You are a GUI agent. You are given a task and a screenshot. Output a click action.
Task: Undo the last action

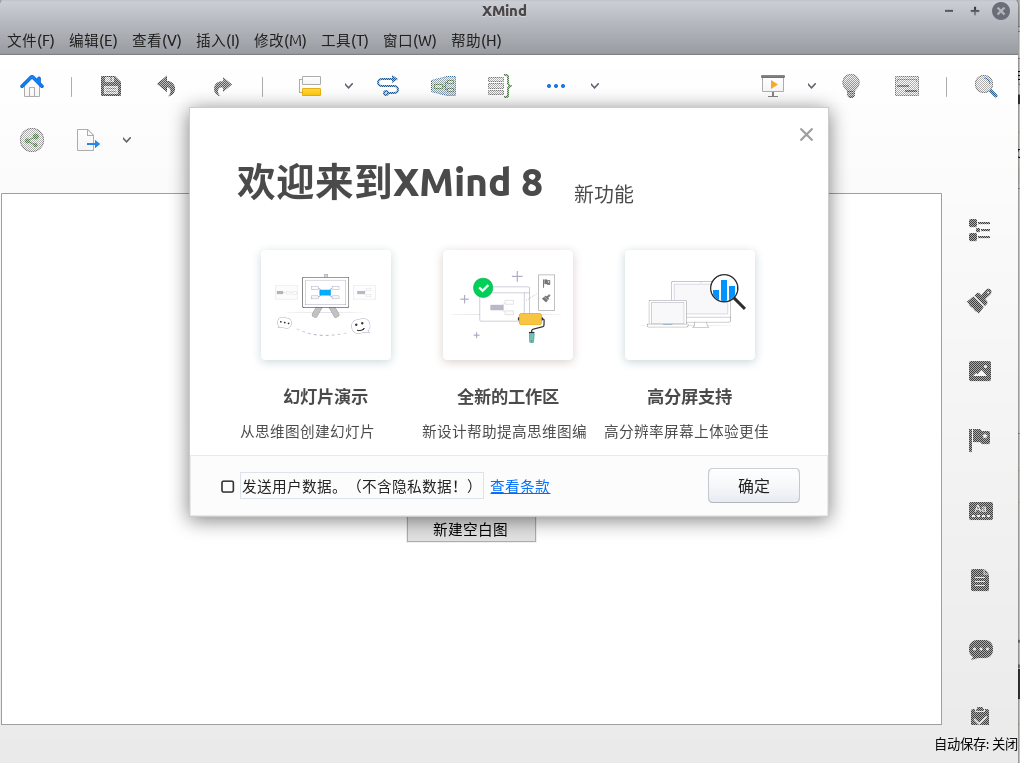[x=167, y=86]
